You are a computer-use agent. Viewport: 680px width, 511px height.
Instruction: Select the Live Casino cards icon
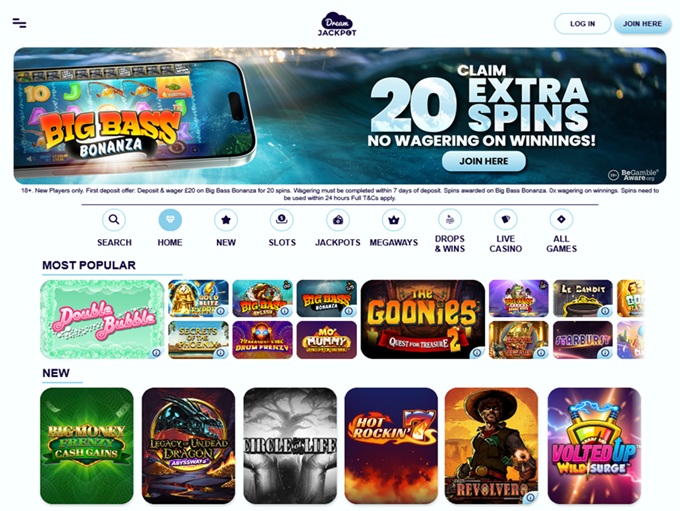click(506, 219)
